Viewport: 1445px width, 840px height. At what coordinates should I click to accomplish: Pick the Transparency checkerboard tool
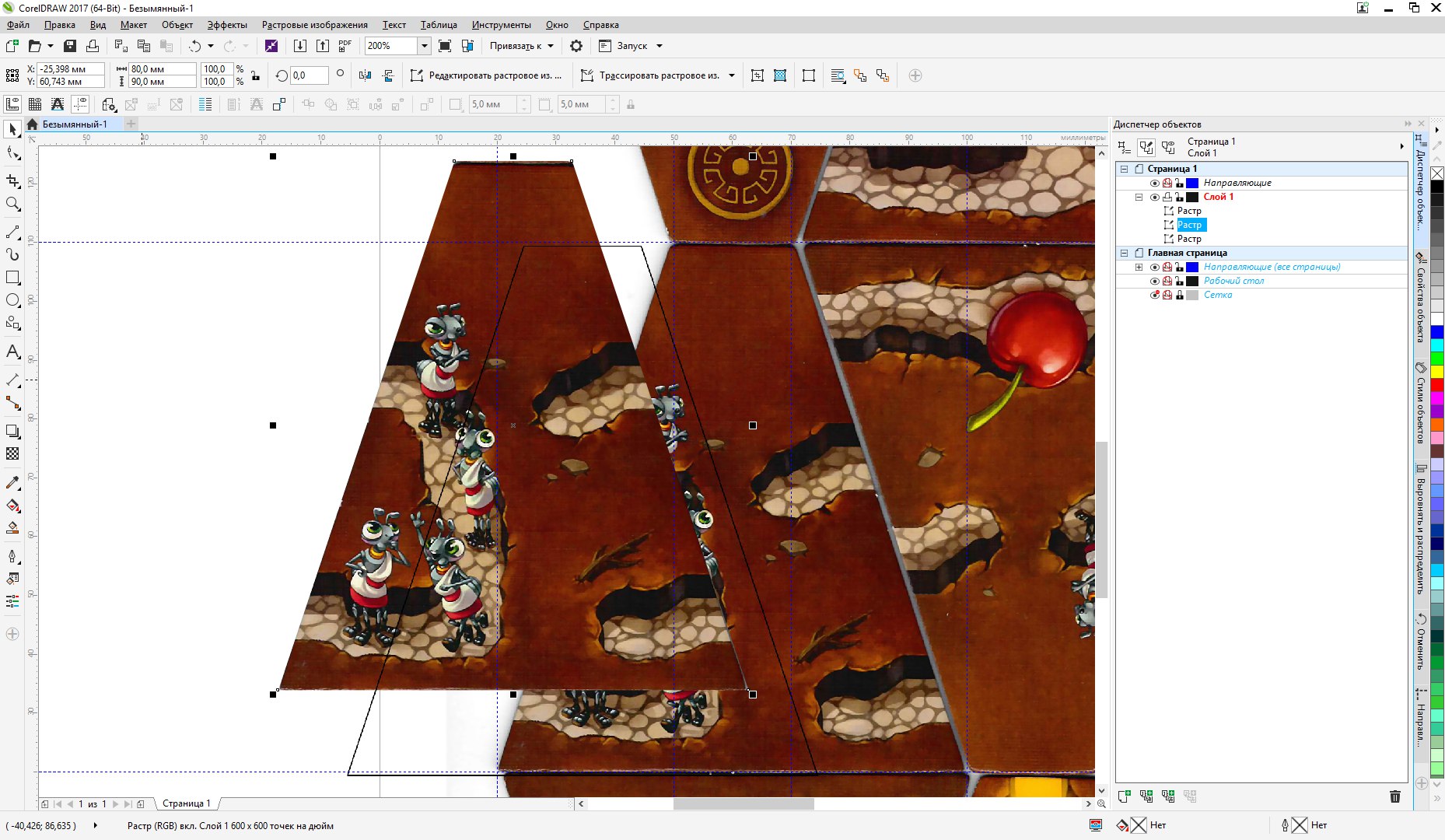[x=12, y=453]
